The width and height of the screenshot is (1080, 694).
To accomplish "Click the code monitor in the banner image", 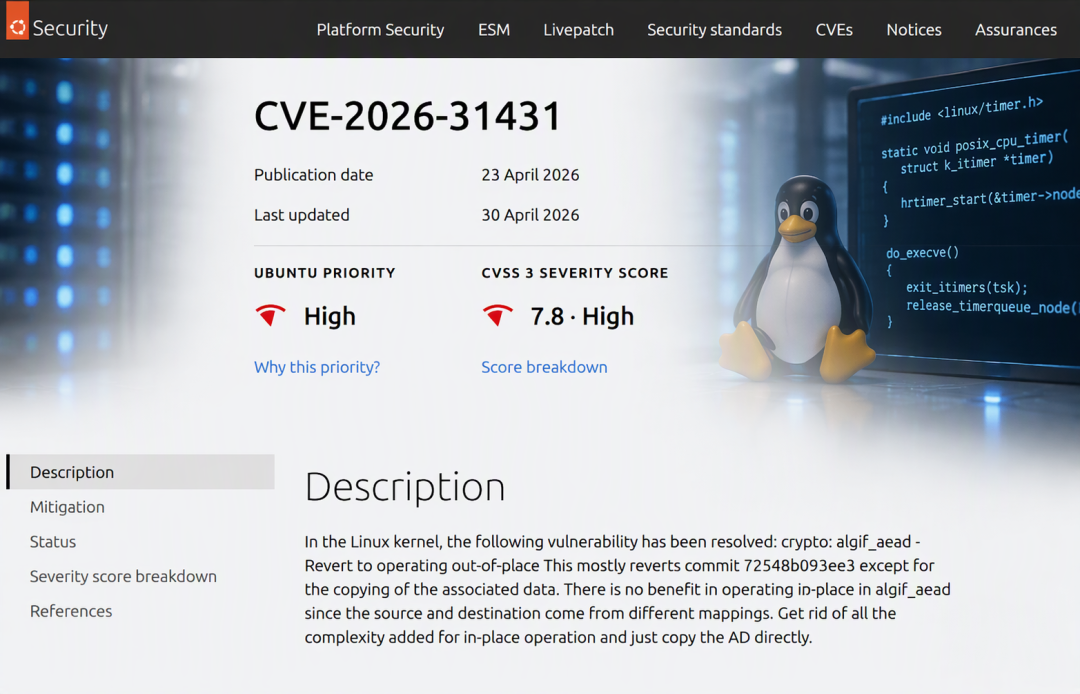I will [964, 220].
